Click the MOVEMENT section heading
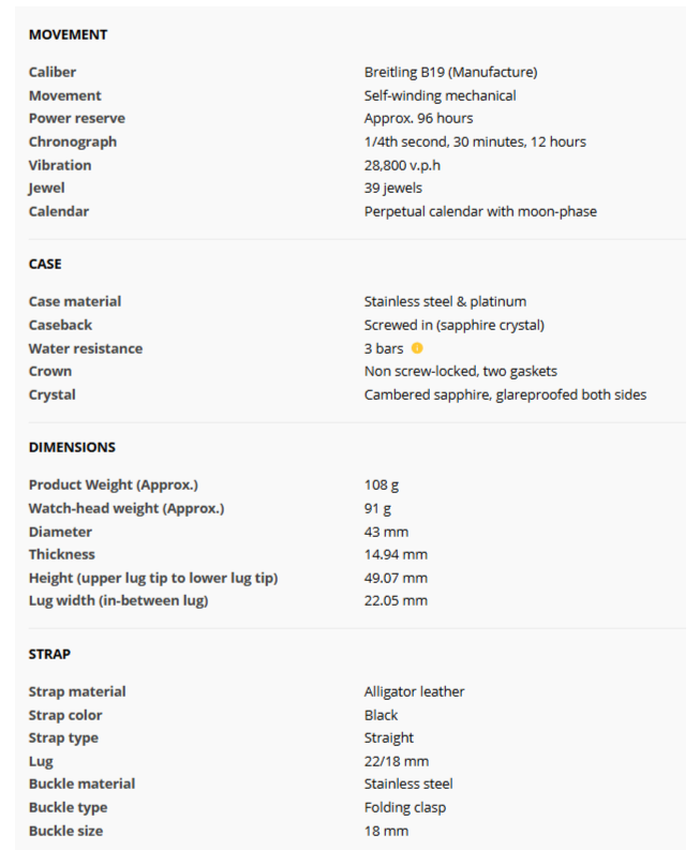The width and height of the screenshot is (700, 850). 68,35
